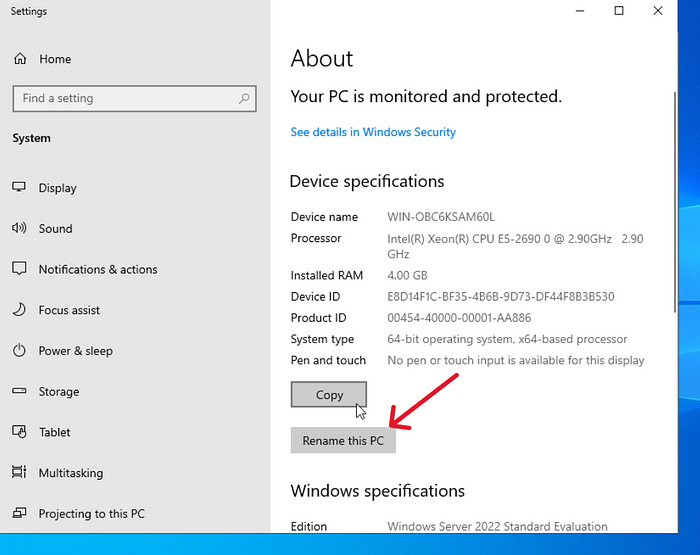Click Your PC is monitored text

pos(426,96)
